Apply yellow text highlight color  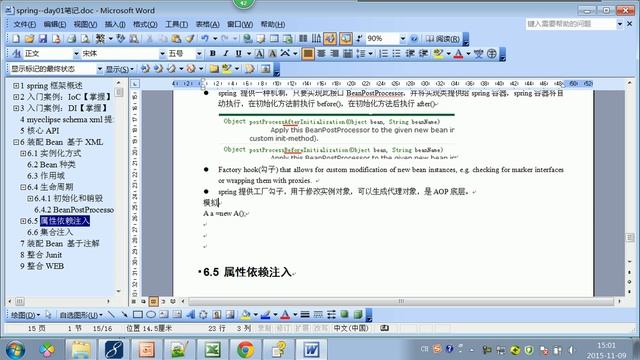pyautogui.click(x=438, y=53)
